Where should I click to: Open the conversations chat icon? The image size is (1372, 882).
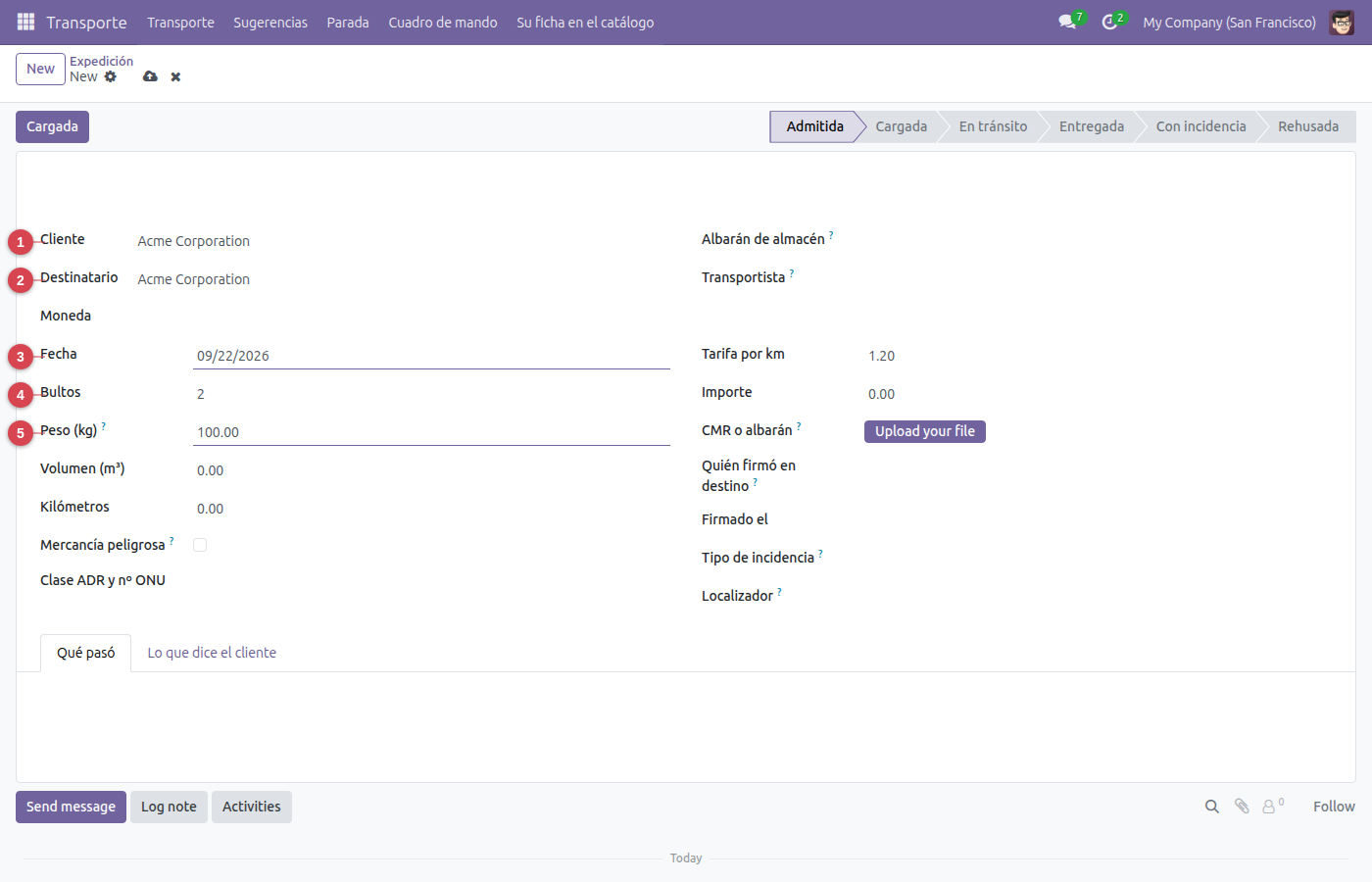pyautogui.click(x=1067, y=22)
